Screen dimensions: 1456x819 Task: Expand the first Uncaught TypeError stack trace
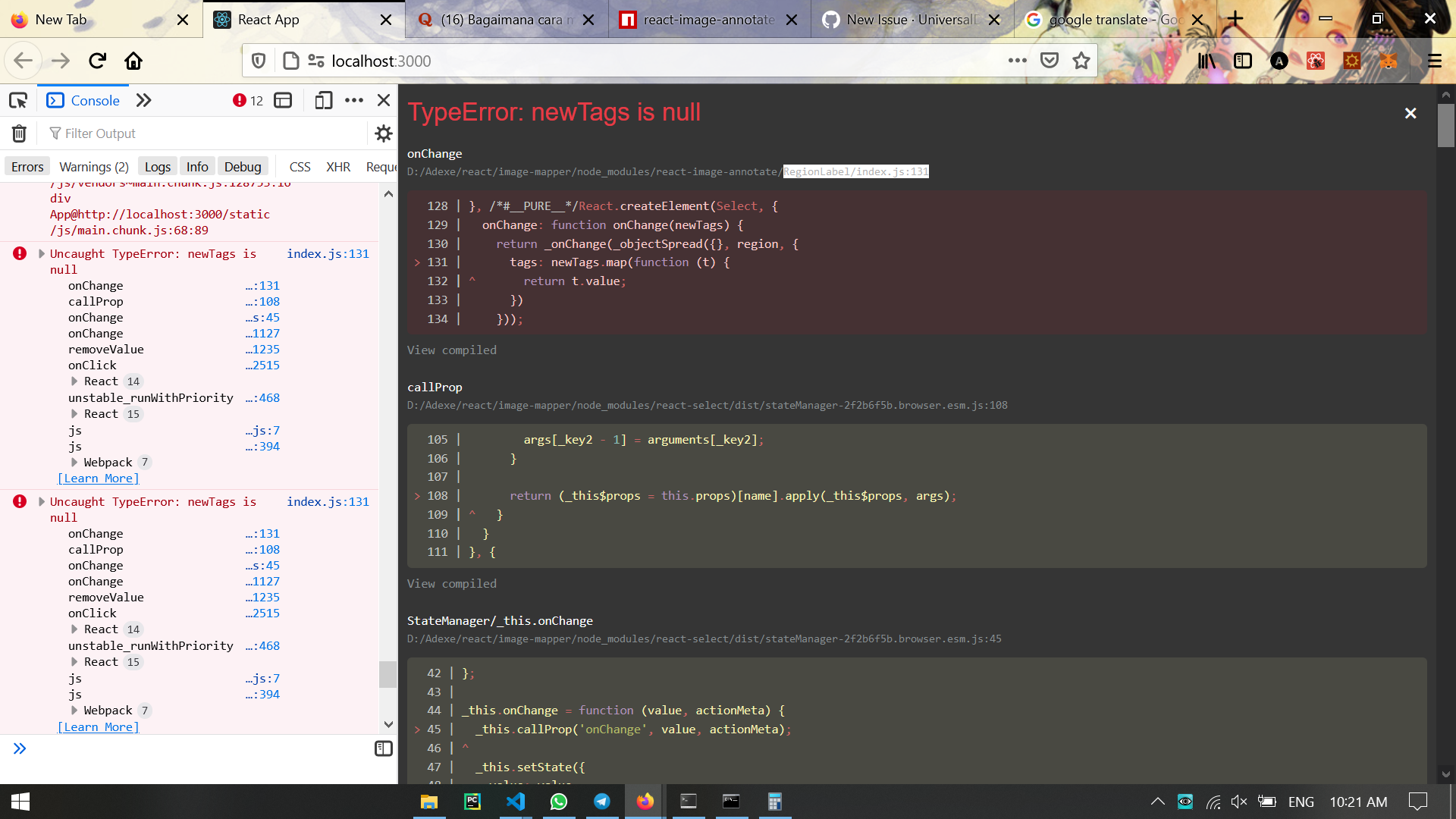tap(42, 254)
